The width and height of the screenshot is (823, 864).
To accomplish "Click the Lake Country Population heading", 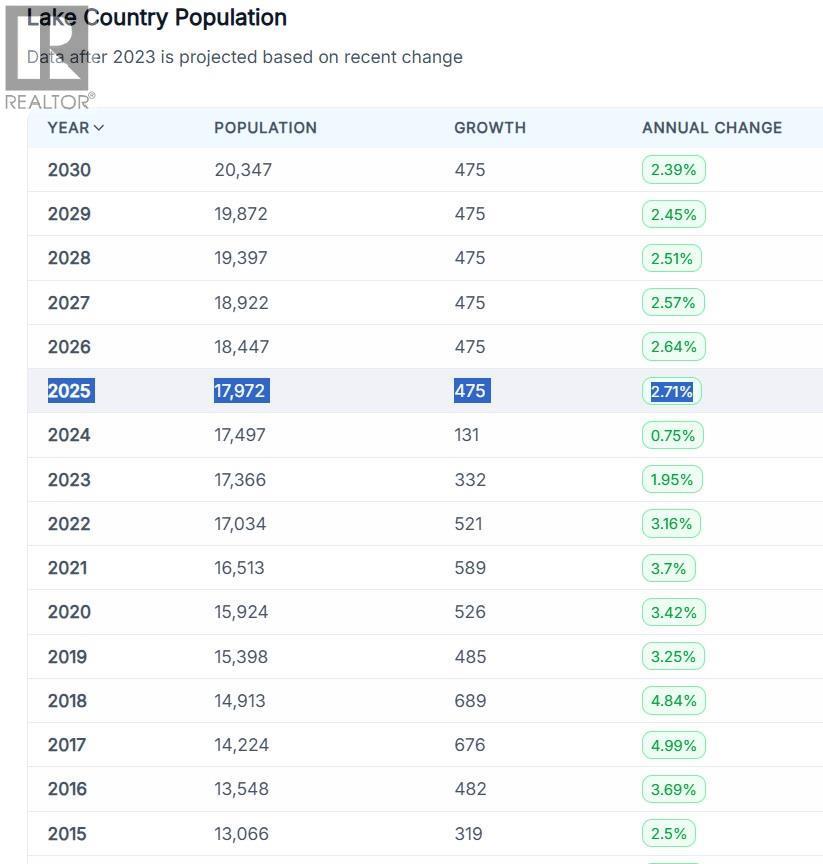I will 157,18.
